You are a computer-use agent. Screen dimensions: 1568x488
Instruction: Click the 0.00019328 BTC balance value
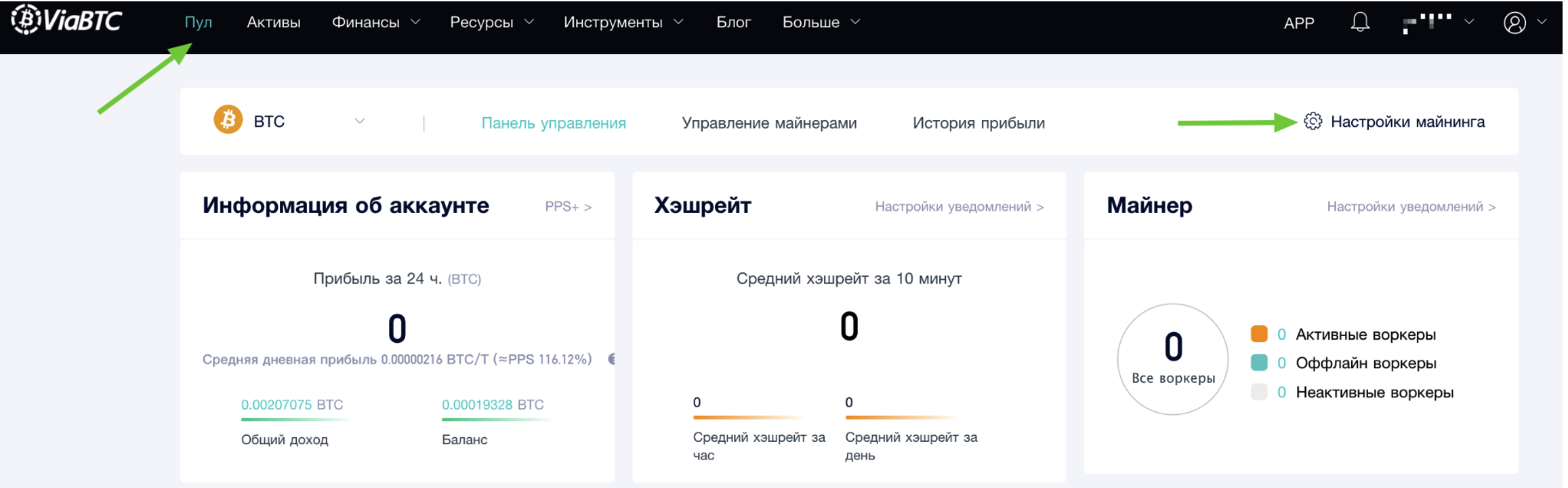coord(493,405)
